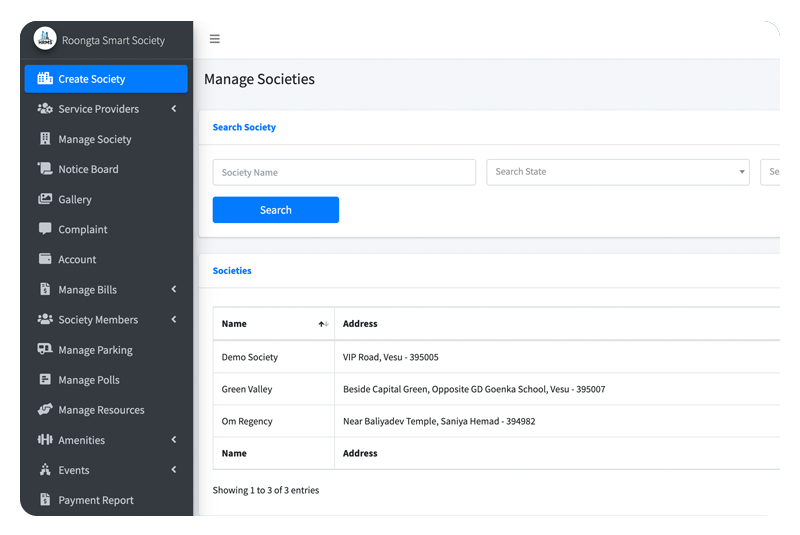Click the Manage Polls icon
Screen dimensions: 800x535
45,380
